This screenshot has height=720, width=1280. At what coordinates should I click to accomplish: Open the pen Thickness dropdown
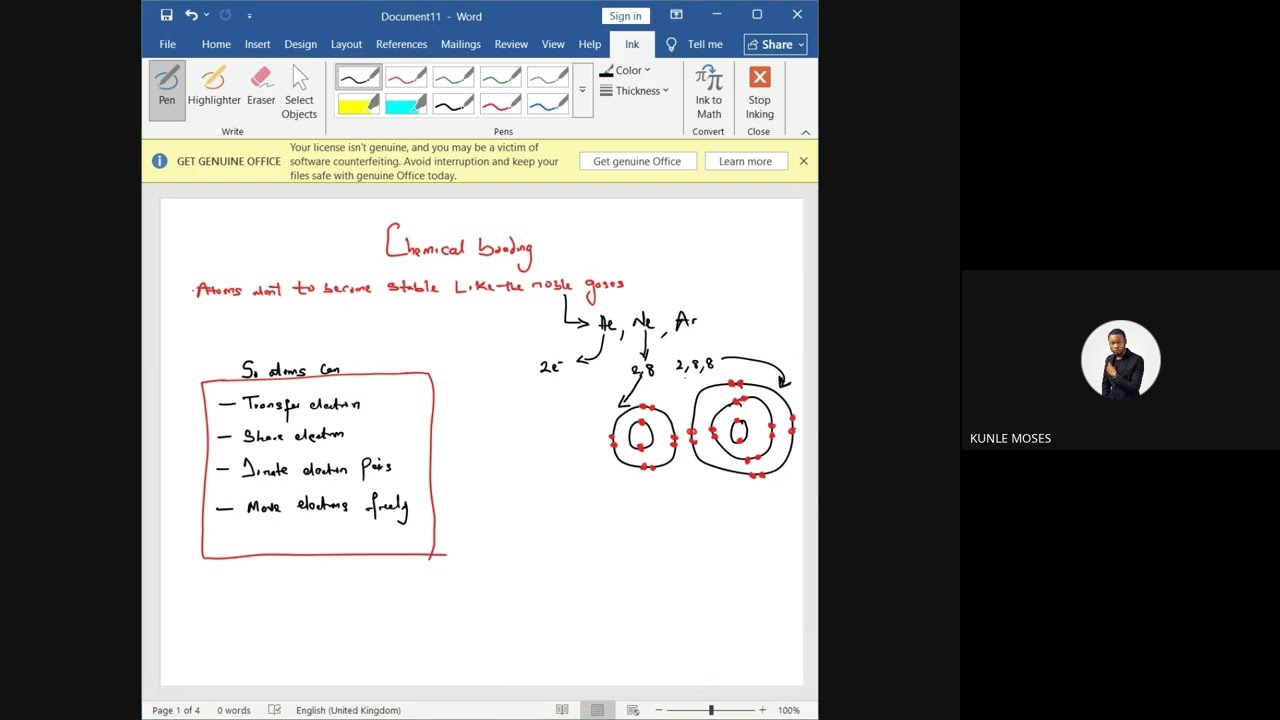634,91
